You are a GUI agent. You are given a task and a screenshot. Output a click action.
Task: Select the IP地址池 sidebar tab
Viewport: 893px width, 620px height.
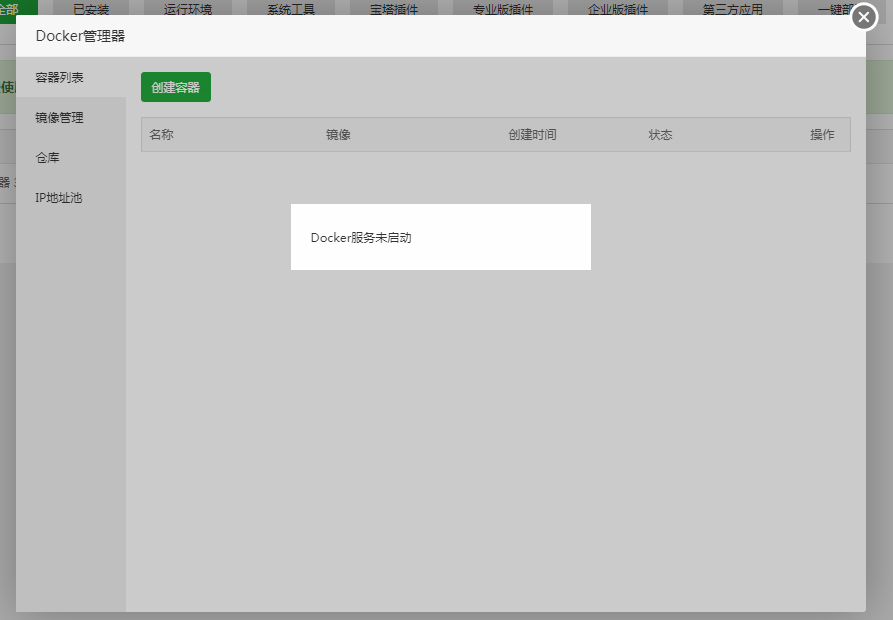coord(71,198)
